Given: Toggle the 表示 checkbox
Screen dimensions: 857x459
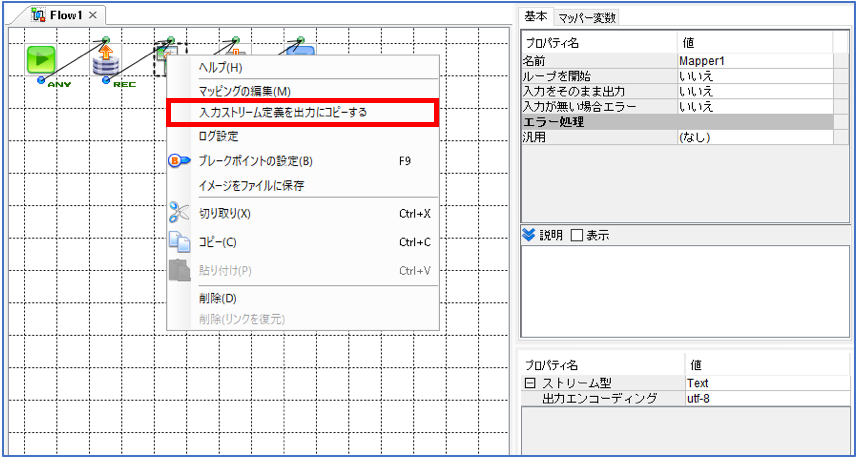Looking at the screenshot, I should (x=577, y=236).
